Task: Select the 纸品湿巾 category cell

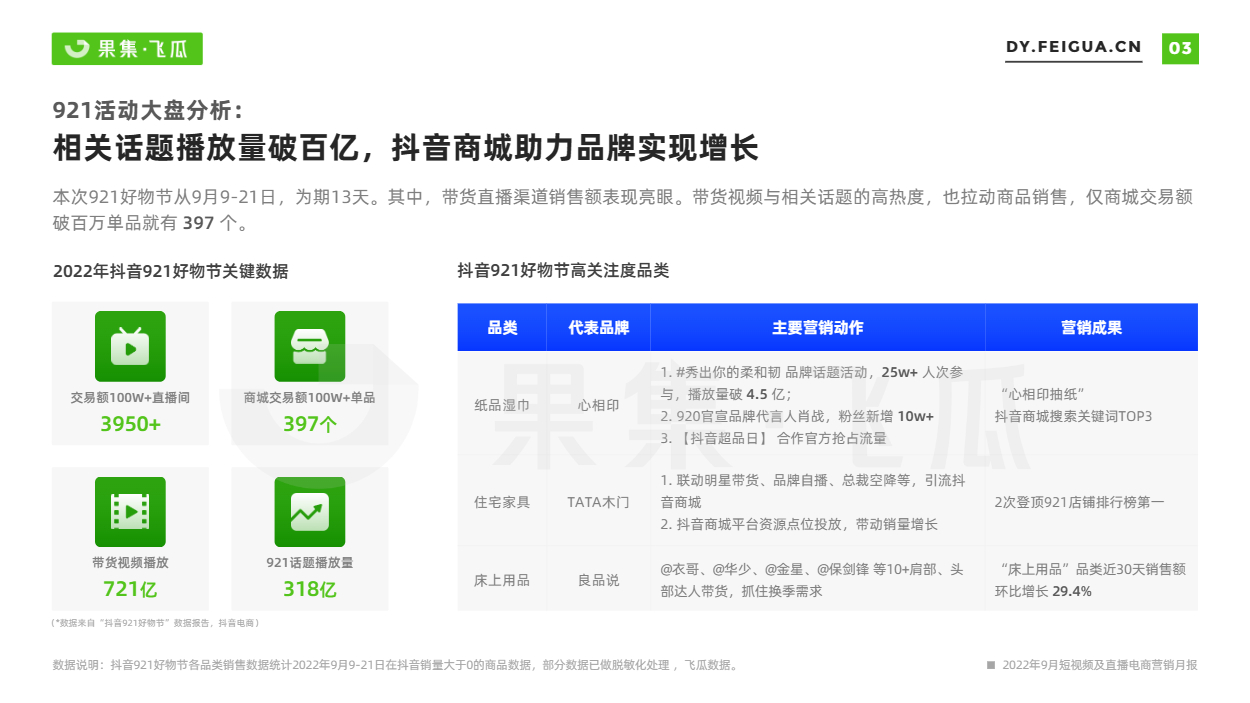Action: 502,406
